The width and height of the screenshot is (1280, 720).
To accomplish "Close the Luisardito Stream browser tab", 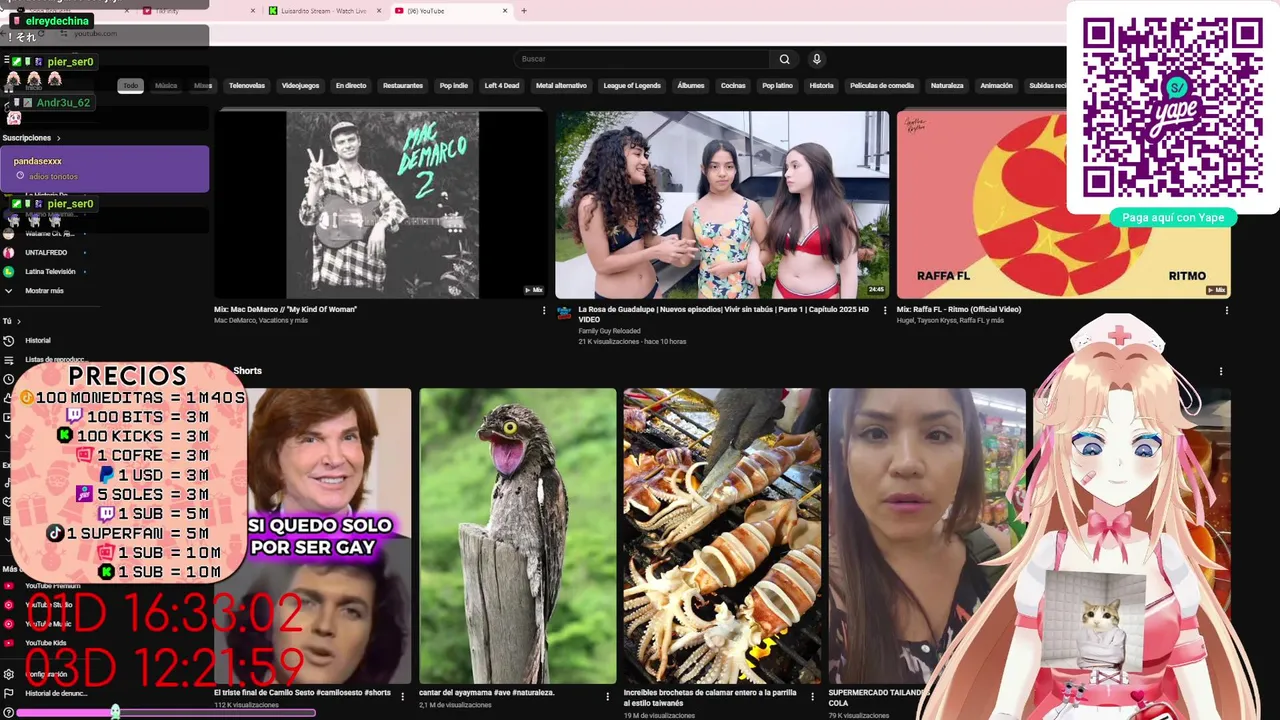I will (x=378, y=11).
